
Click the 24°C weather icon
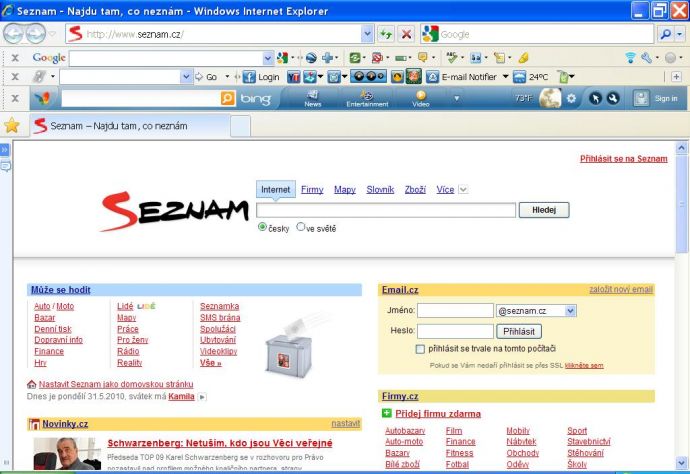click(x=519, y=77)
